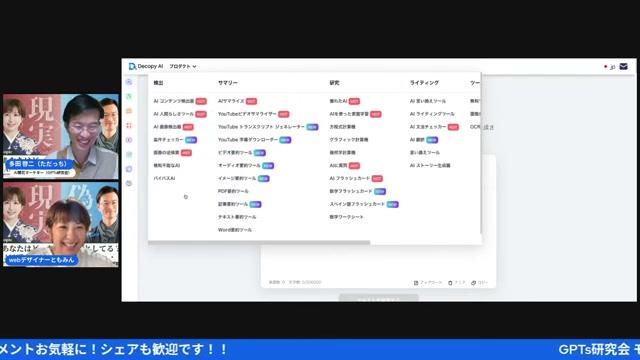Click the コピー copy button
The width and height of the screenshot is (640, 360).
479,282
